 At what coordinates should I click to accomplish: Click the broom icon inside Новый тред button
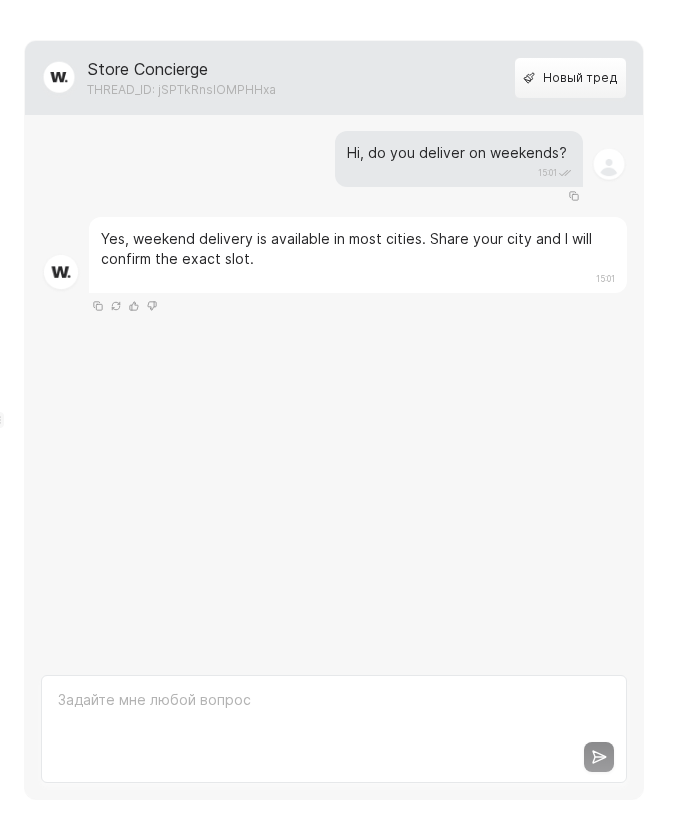(x=530, y=77)
